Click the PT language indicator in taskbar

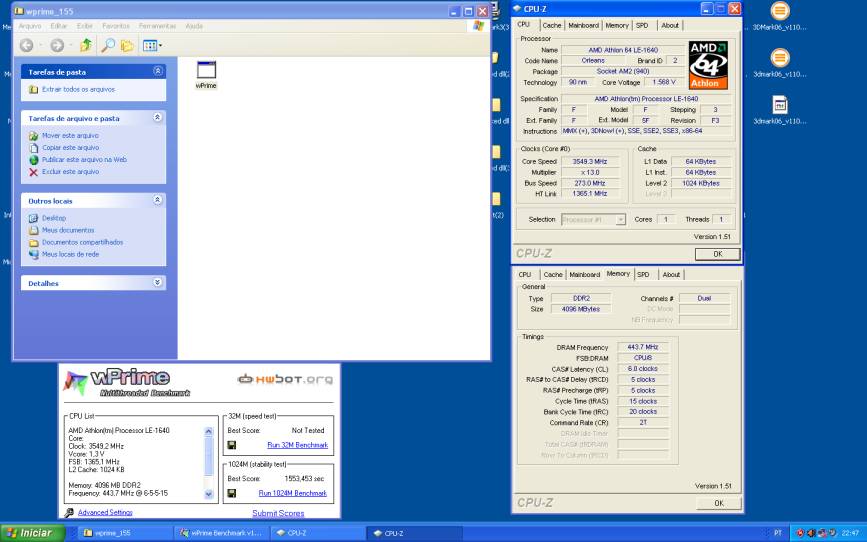point(777,533)
